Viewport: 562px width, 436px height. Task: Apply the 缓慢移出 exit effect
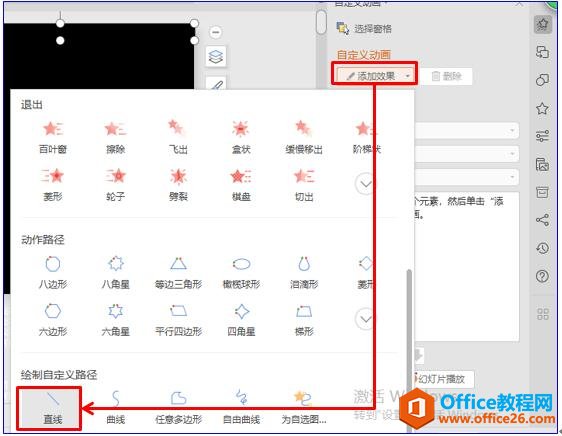pyautogui.click(x=304, y=138)
